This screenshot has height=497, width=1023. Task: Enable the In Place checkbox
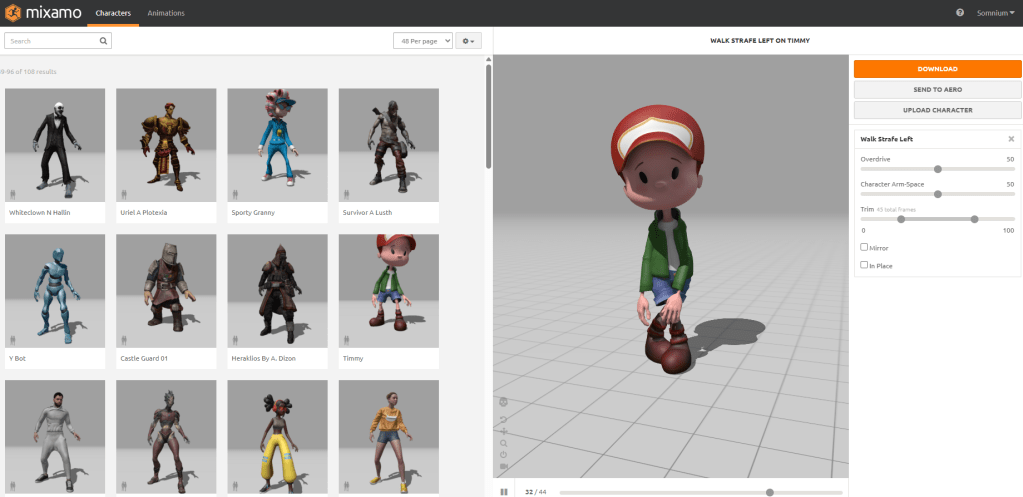pyautogui.click(x=865, y=265)
